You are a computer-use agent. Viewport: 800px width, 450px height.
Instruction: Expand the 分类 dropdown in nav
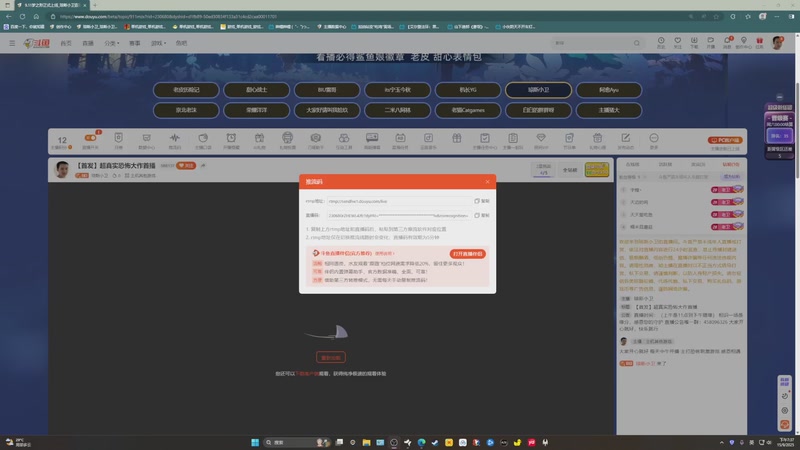tap(112, 43)
